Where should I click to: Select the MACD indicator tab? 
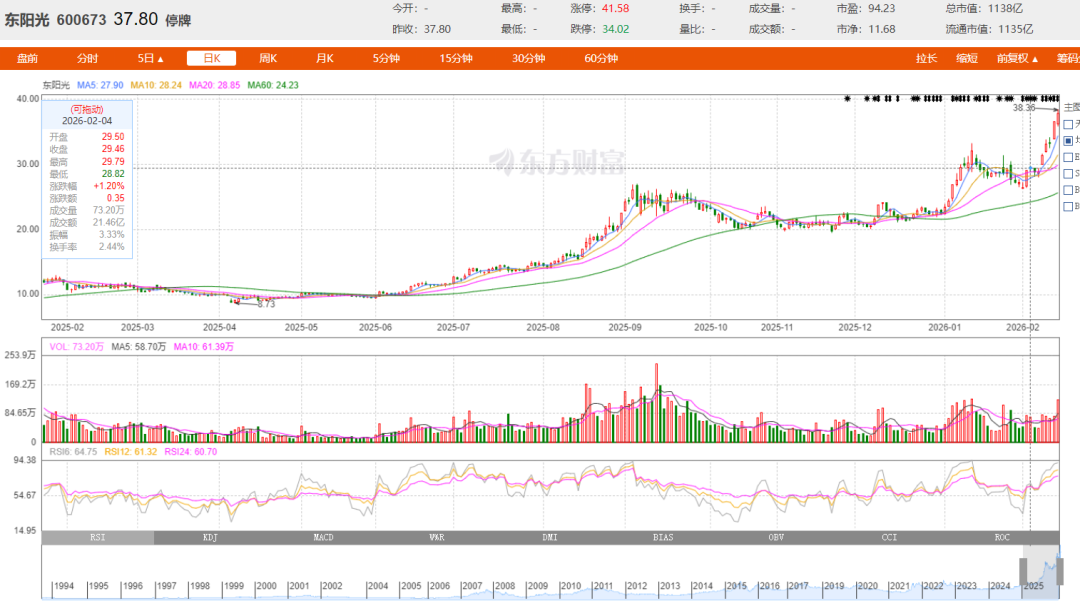click(x=323, y=537)
